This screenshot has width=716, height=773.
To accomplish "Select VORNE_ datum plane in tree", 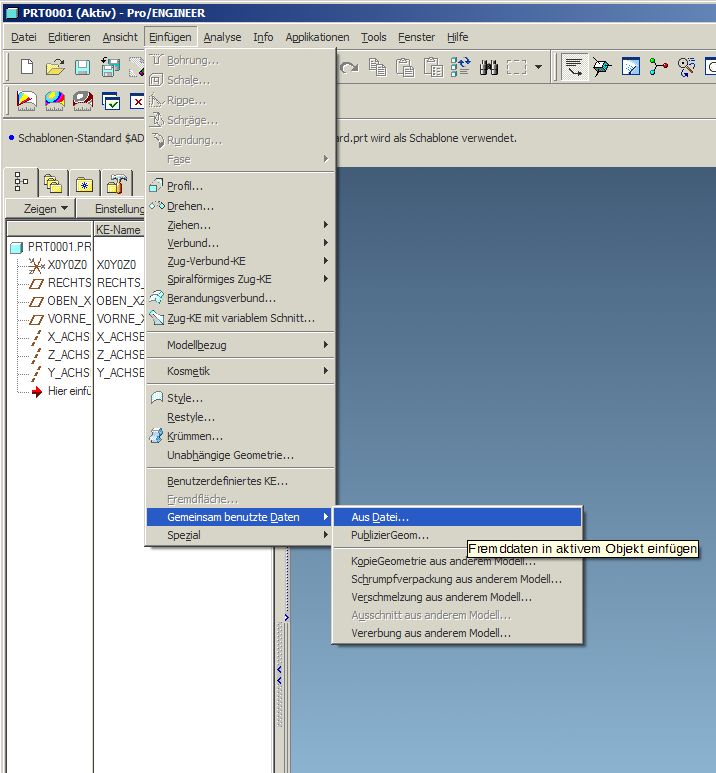I will tap(60, 319).
